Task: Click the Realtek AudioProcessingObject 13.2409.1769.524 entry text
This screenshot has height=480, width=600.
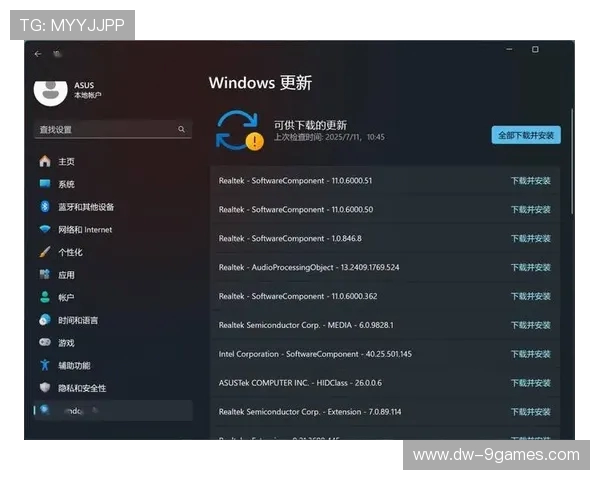Action: [x=309, y=267]
